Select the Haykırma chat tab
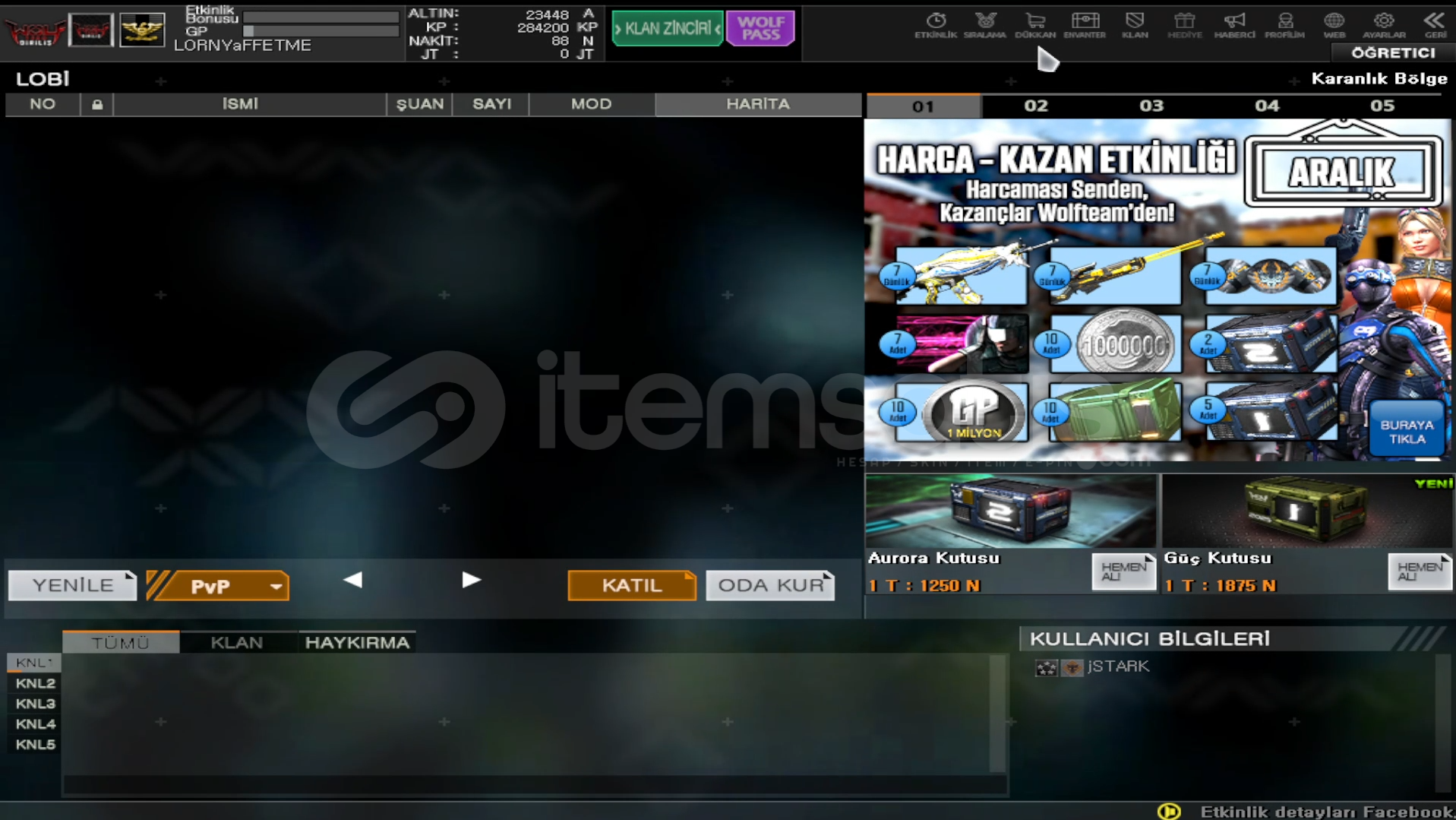Viewport: 1456px width, 820px height. (x=357, y=642)
